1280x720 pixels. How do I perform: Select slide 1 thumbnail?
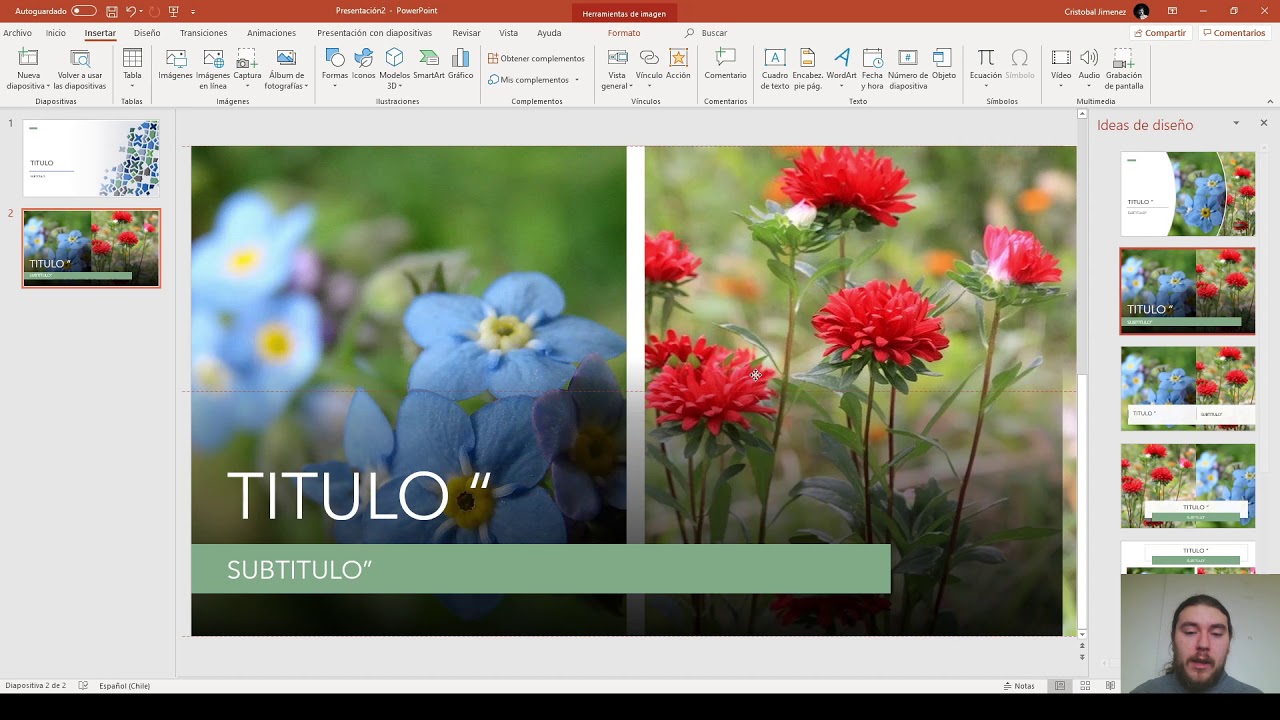pyautogui.click(x=91, y=158)
